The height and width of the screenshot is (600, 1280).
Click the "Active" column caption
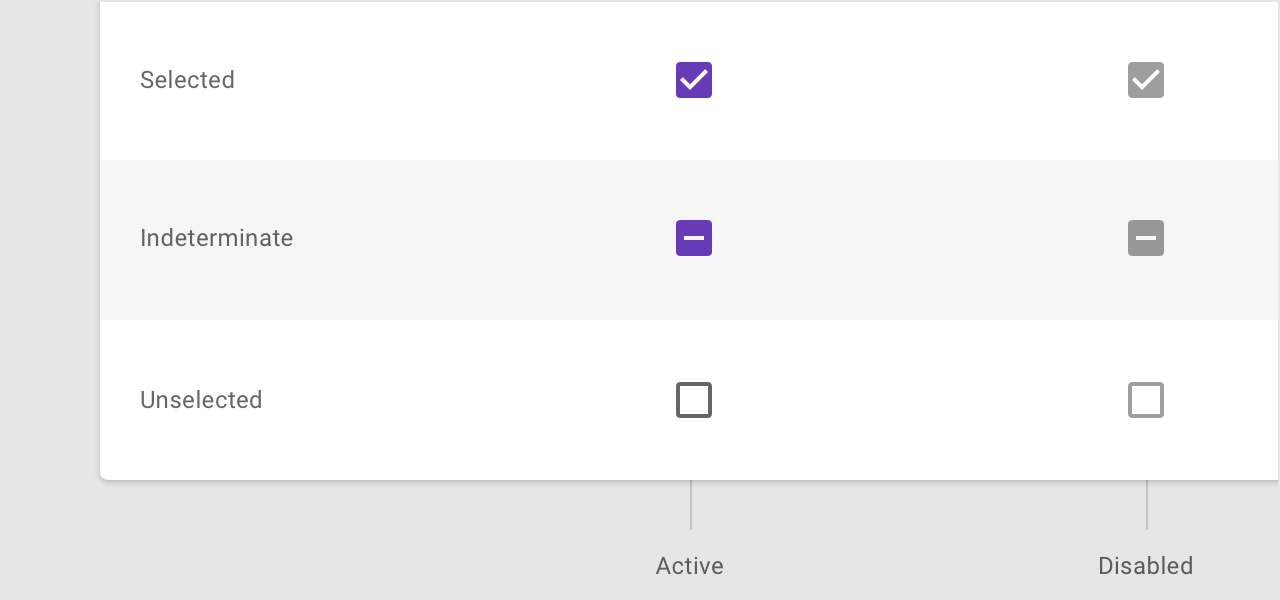pos(689,566)
